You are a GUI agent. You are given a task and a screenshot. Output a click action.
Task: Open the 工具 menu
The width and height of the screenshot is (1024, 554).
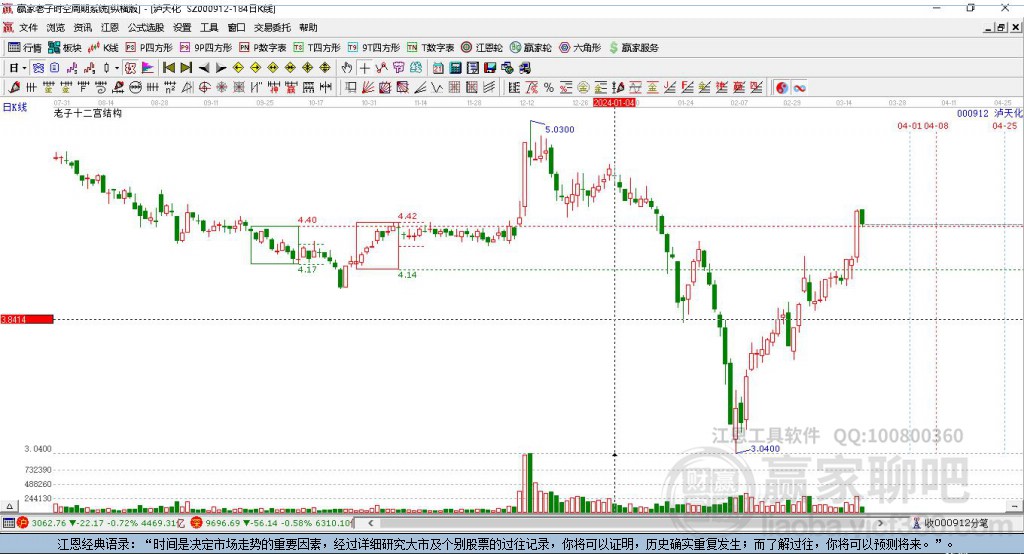pyautogui.click(x=209, y=27)
